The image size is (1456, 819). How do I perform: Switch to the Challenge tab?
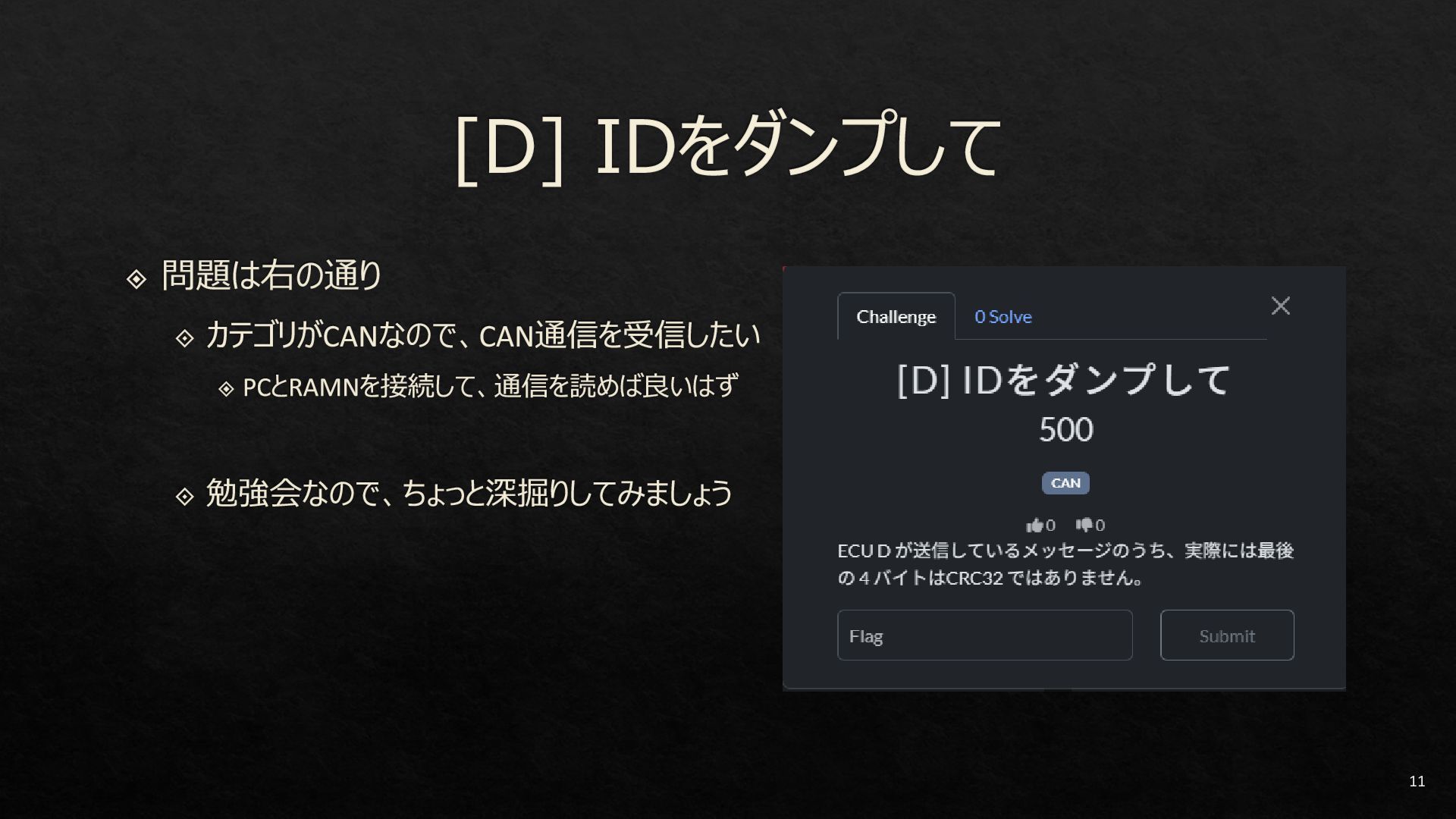tap(896, 316)
